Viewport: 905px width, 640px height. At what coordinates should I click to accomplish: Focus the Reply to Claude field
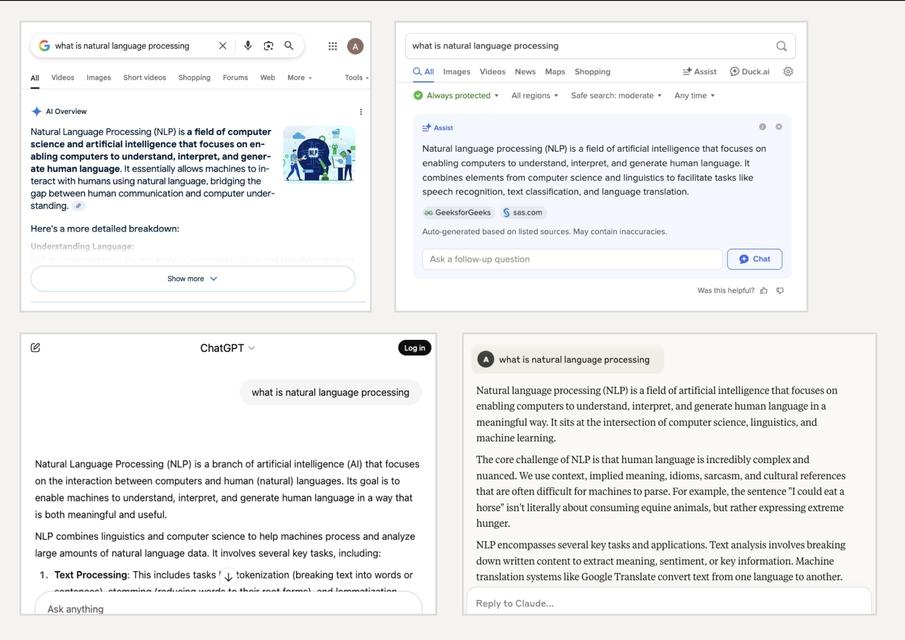pyautogui.click(x=670, y=603)
